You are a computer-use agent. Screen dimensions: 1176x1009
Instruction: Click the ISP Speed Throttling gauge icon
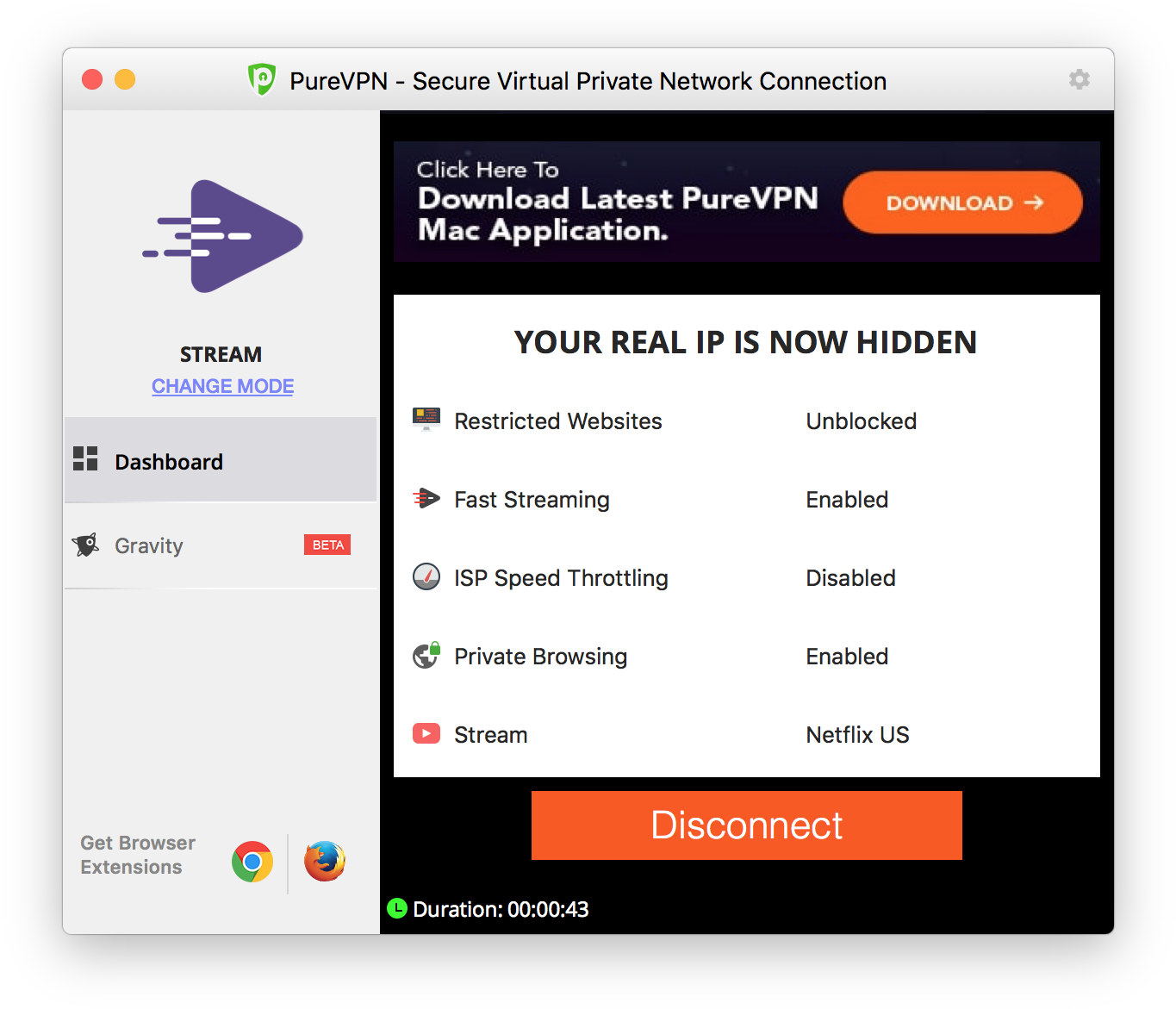tap(426, 576)
